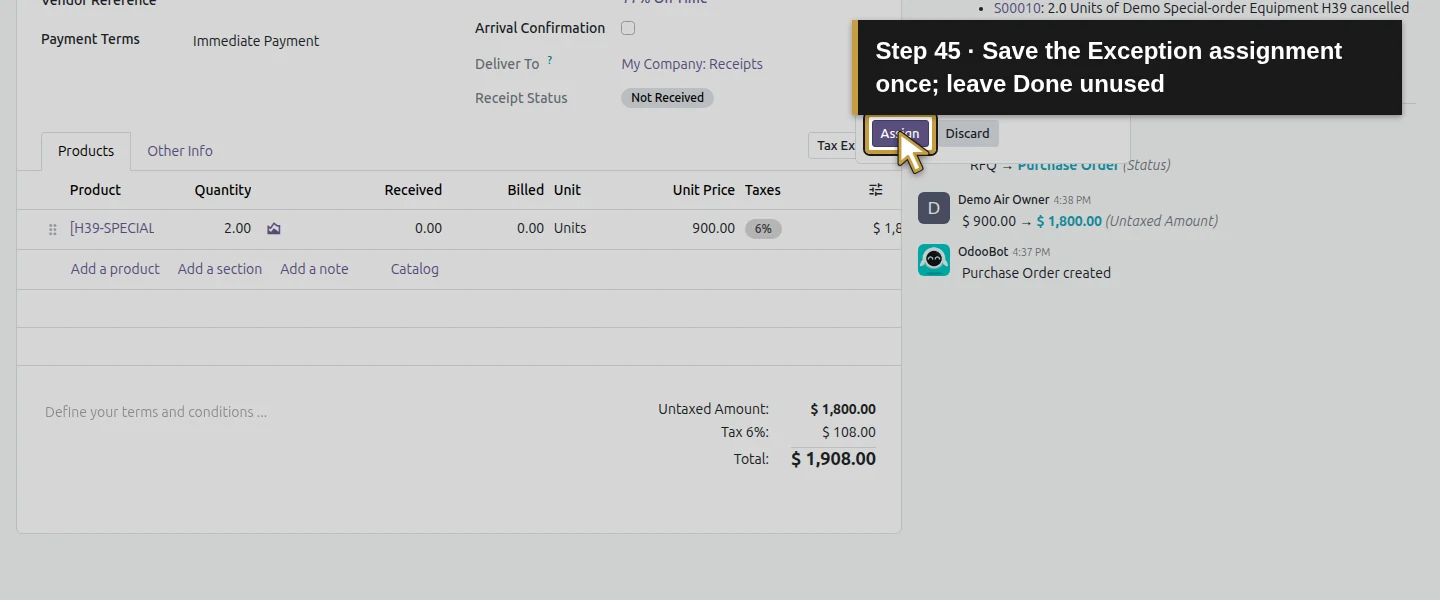Click the Discard button

point(967,133)
